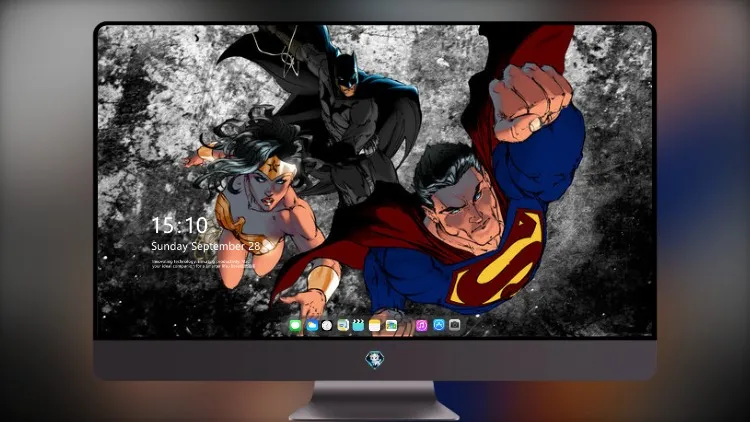750x422 pixels.
Task: Open the blue App Store icon
Action: 439,325
